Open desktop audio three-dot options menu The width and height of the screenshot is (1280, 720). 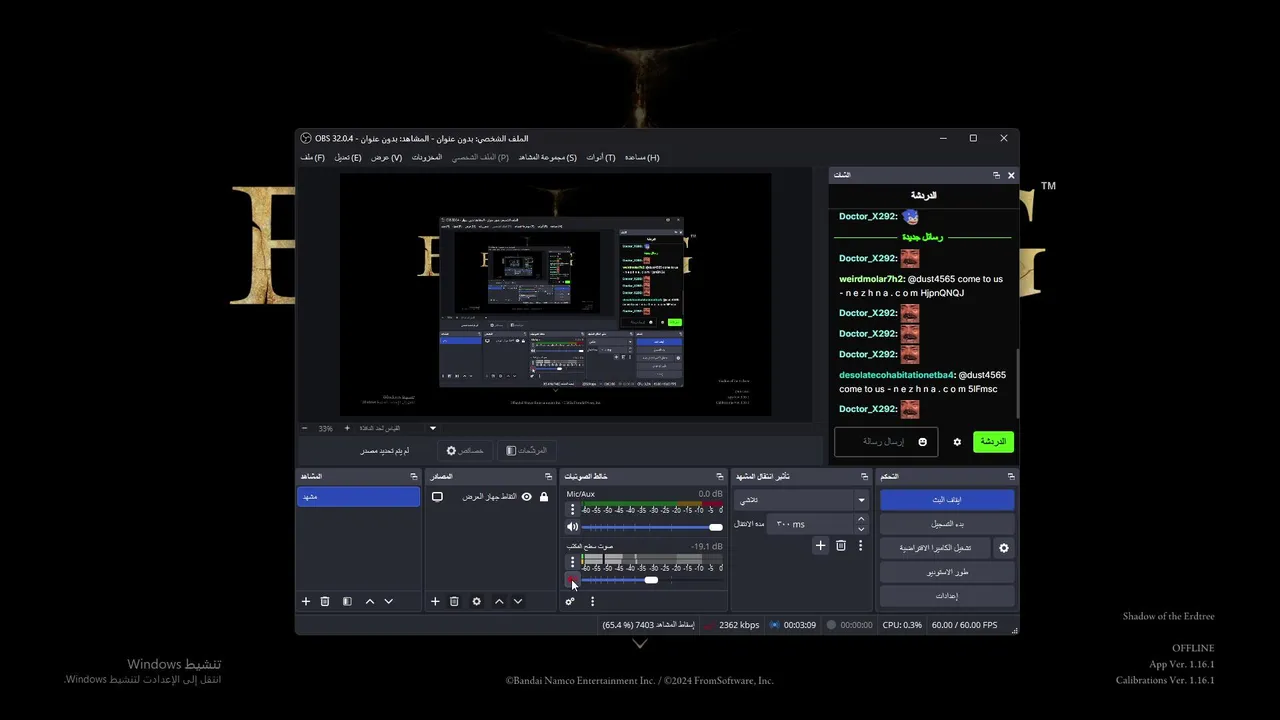(572, 562)
